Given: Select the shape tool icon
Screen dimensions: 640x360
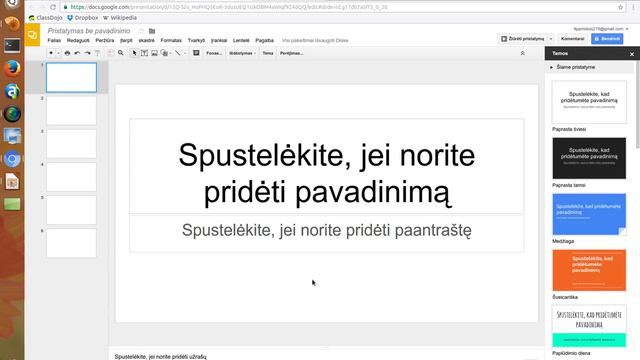Looking at the screenshot, I should (x=164, y=53).
